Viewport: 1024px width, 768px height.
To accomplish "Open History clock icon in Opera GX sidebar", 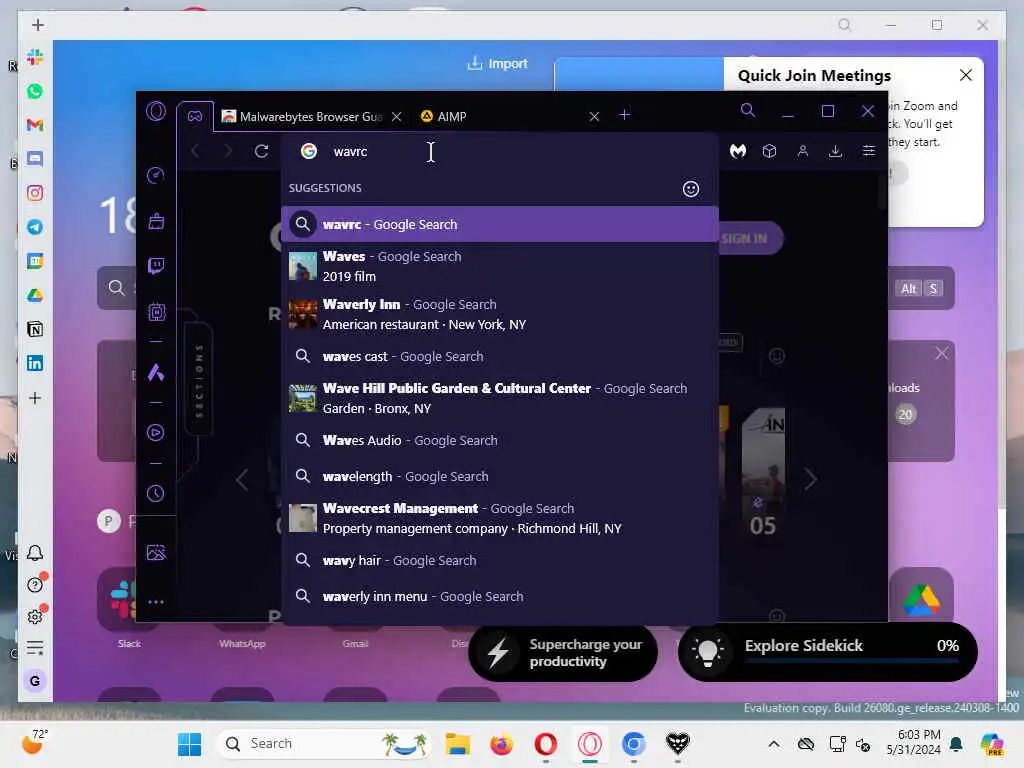I will (x=156, y=494).
